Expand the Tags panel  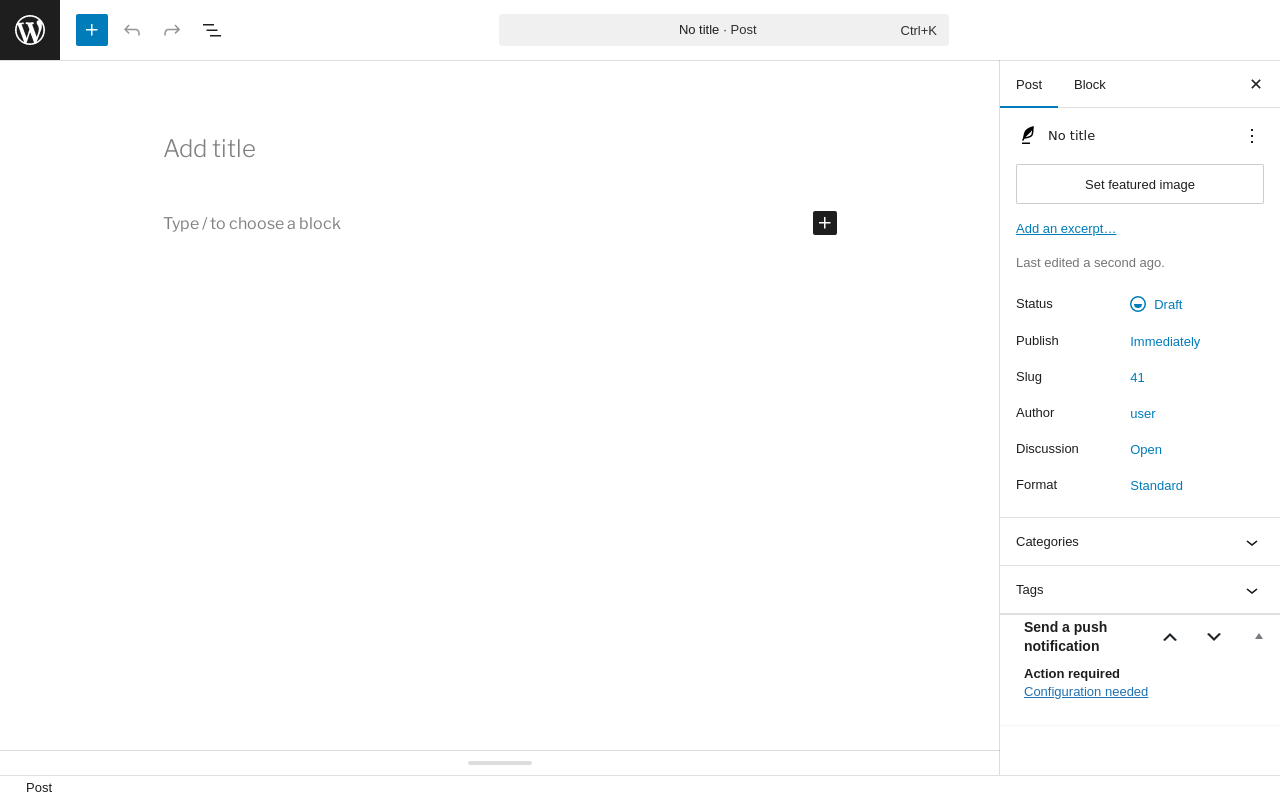pyautogui.click(x=1140, y=590)
